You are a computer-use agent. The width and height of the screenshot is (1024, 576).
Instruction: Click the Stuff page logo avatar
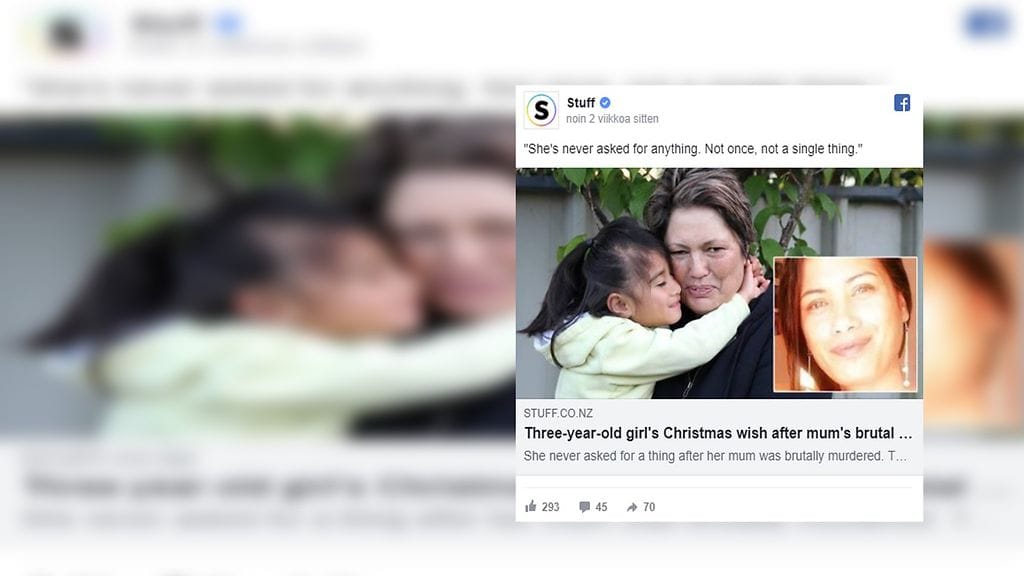coord(541,110)
